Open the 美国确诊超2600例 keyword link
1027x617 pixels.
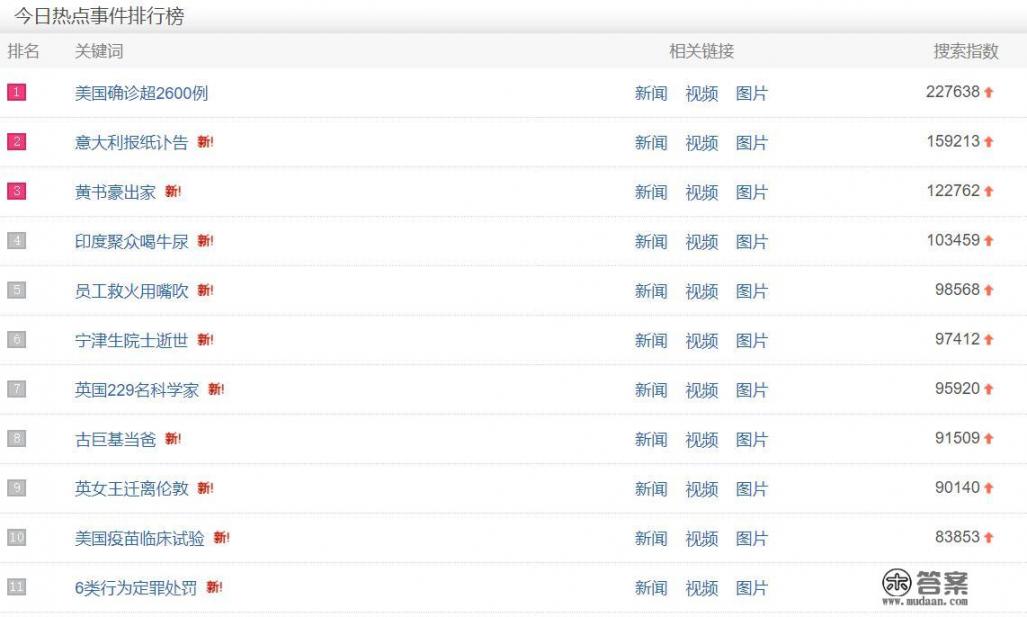pos(141,93)
